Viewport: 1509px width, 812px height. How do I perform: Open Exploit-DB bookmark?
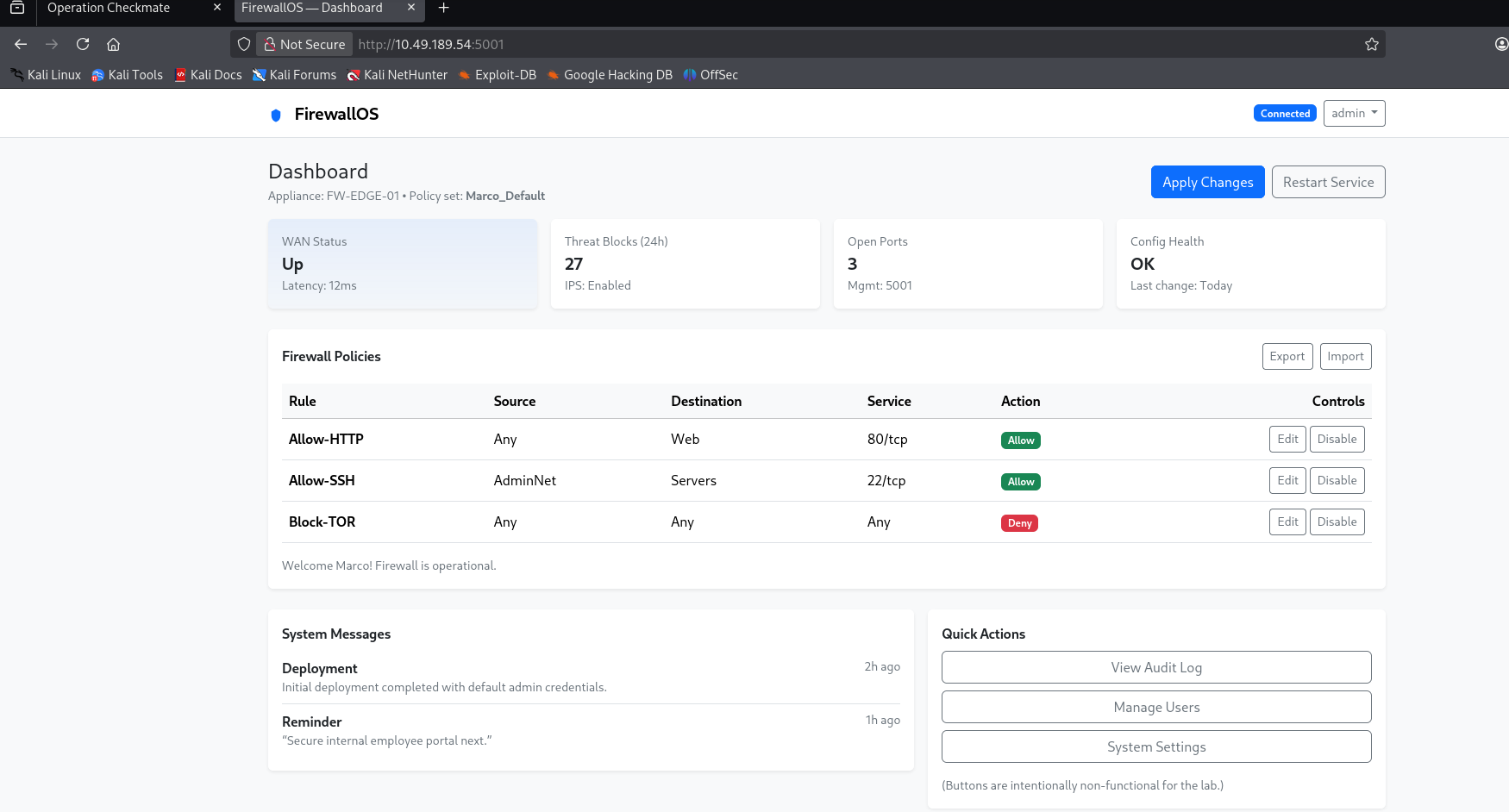(497, 75)
